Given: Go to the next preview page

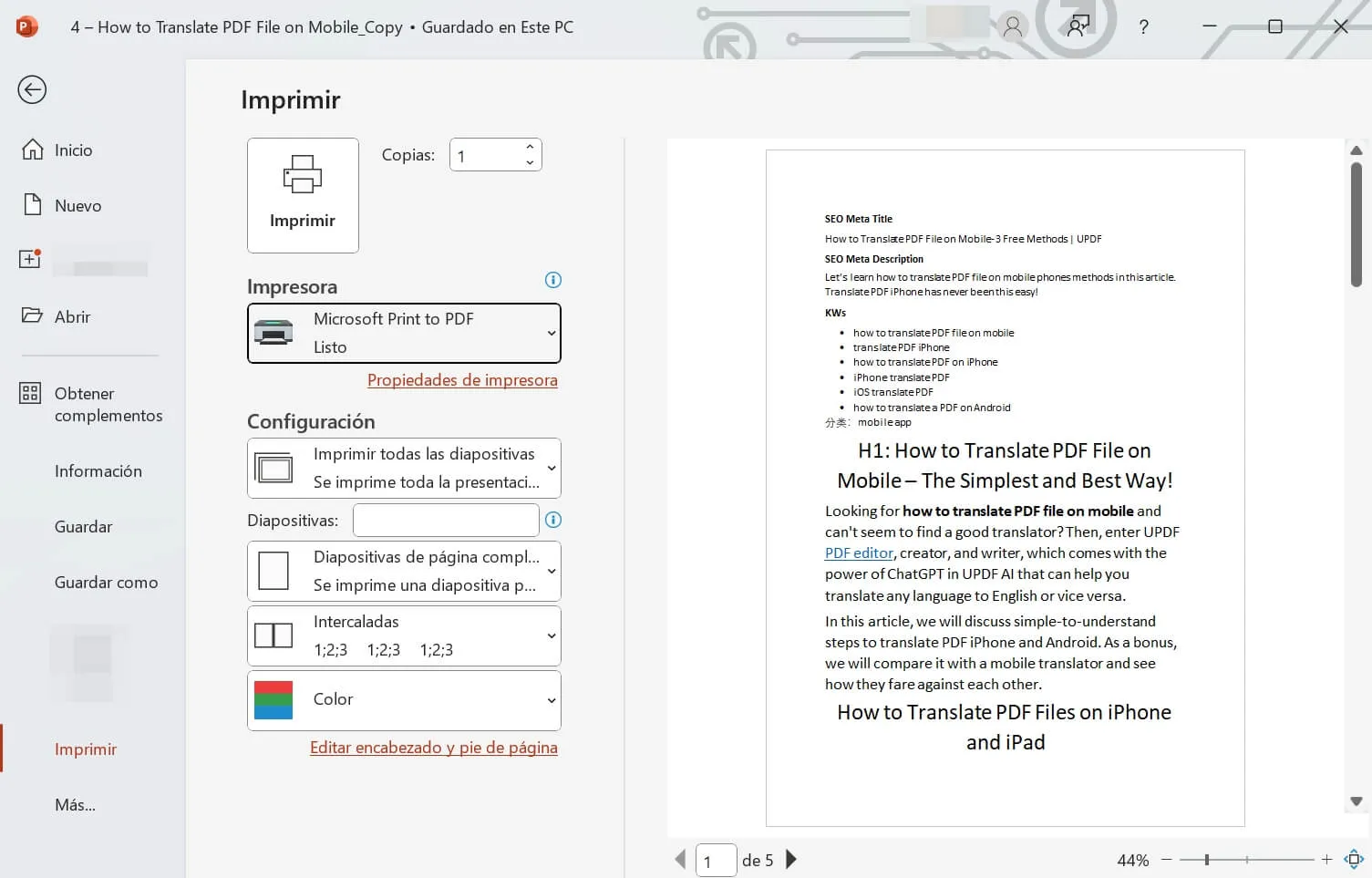Looking at the screenshot, I should pyautogui.click(x=791, y=859).
